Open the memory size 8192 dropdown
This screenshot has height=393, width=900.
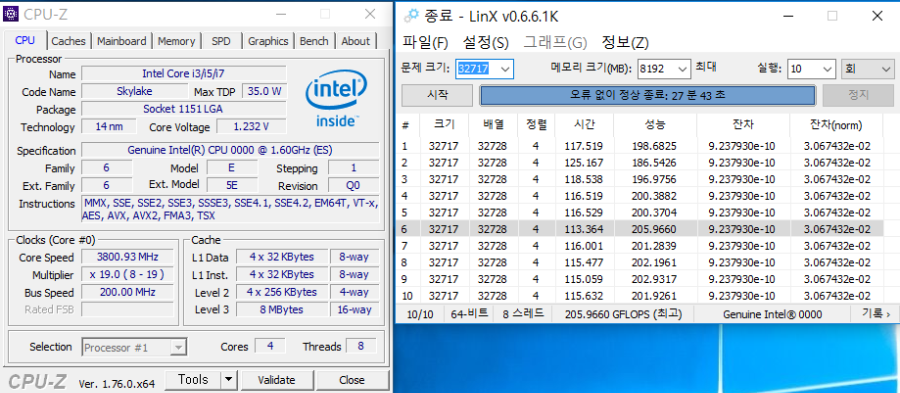(664, 69)
